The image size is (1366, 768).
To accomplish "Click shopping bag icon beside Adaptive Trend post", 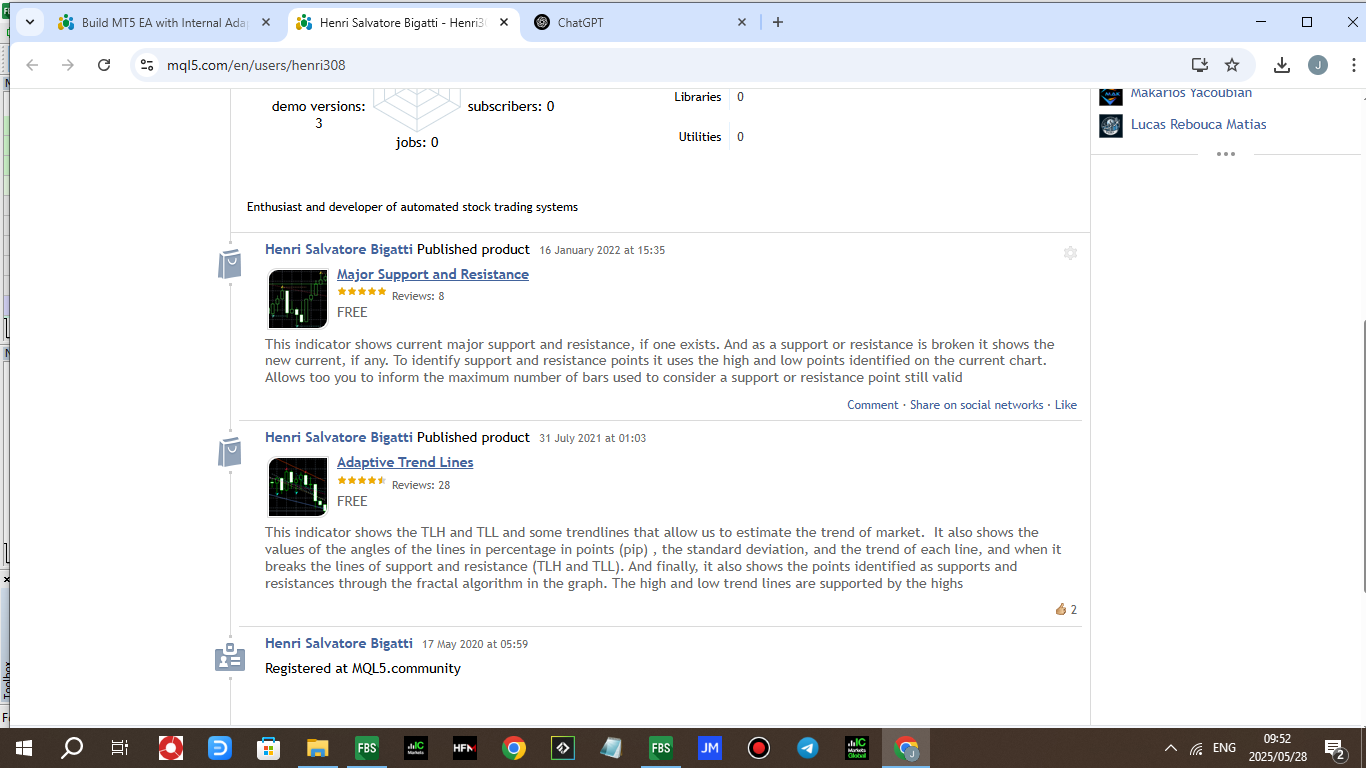I will pyautogui.click(x=231, y=452).
